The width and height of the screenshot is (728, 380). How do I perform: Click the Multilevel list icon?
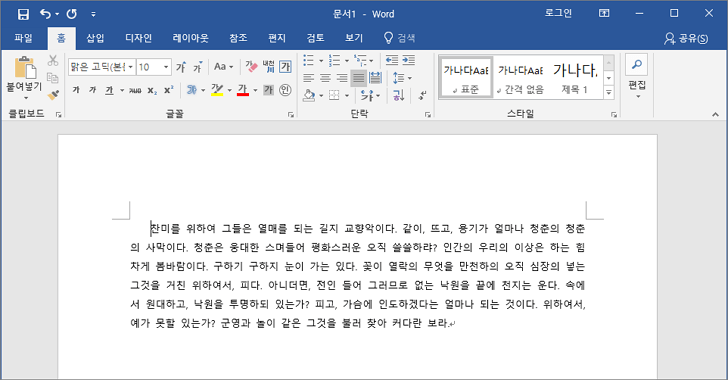pos(360,60)
